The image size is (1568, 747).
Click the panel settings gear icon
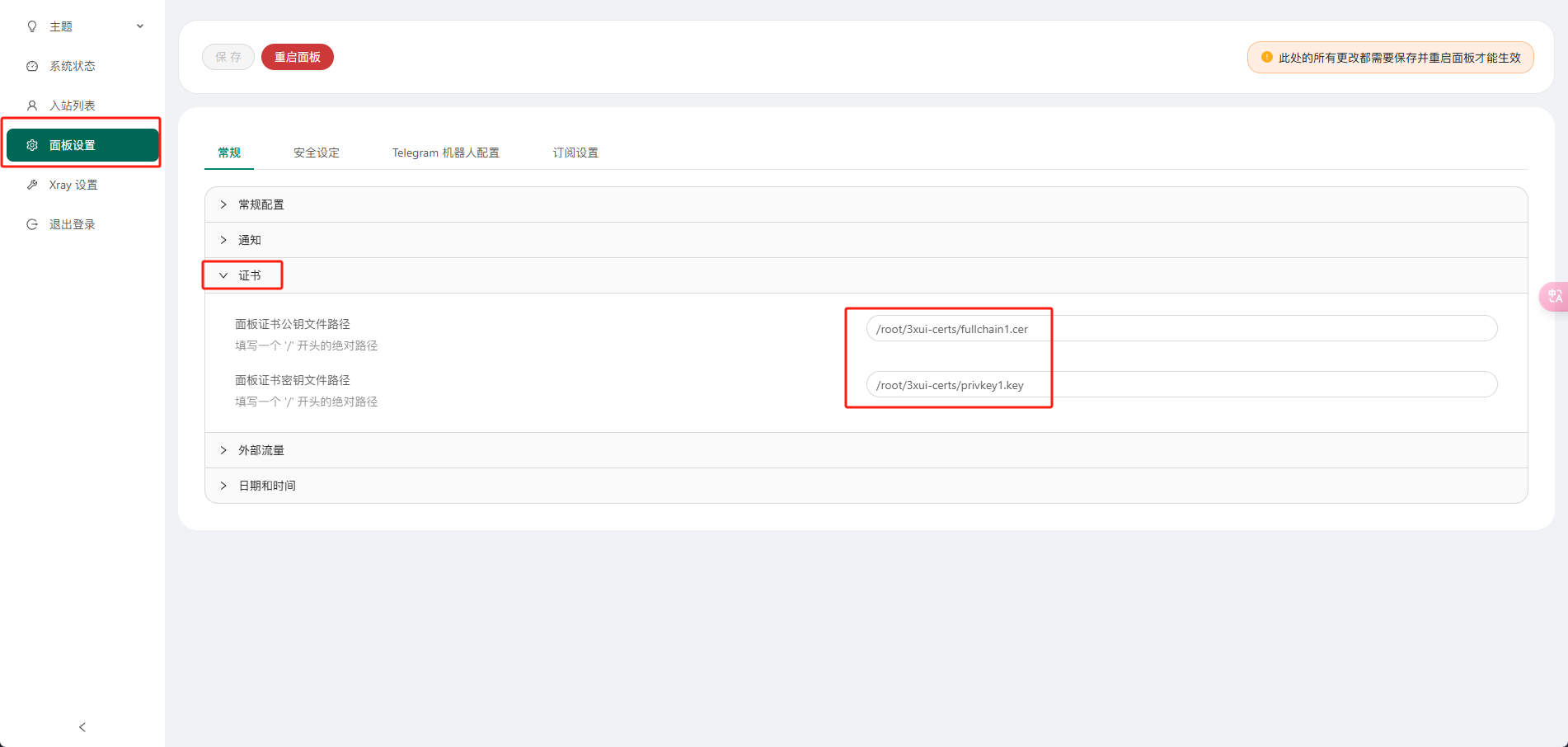pyautogui.click(x=32, y=145)
